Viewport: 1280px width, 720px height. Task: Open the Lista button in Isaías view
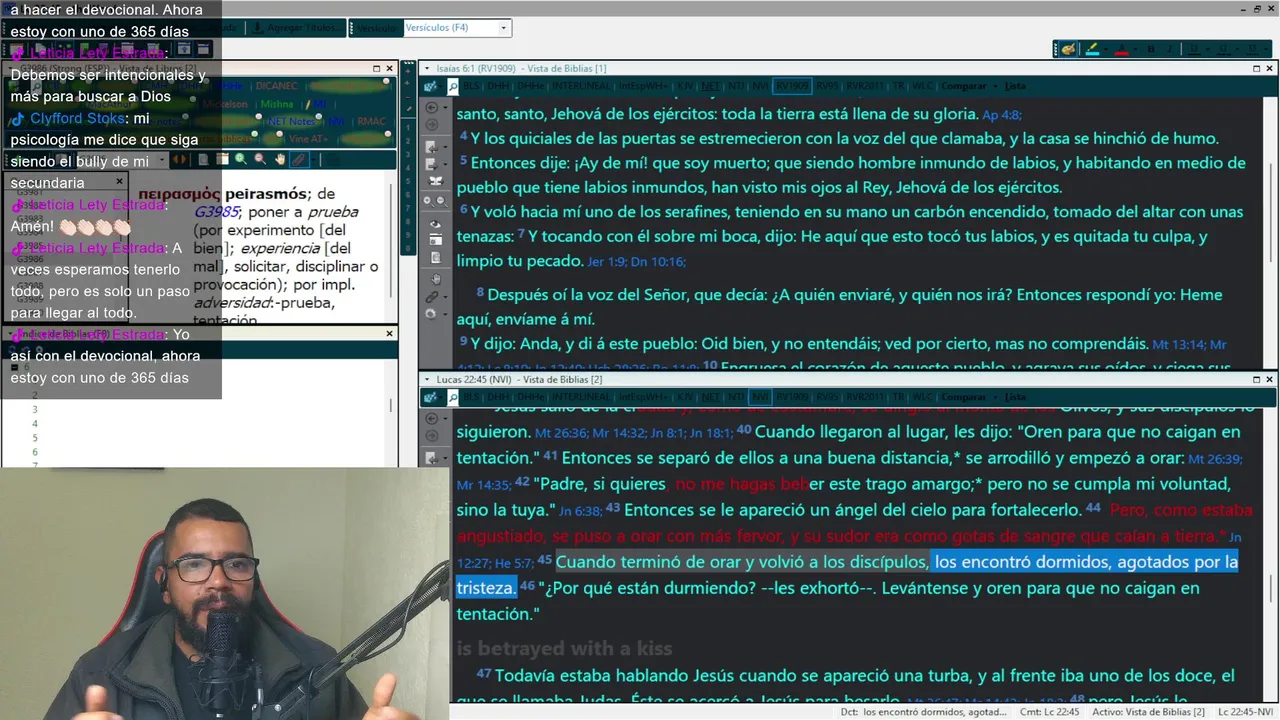[1015, 86]
